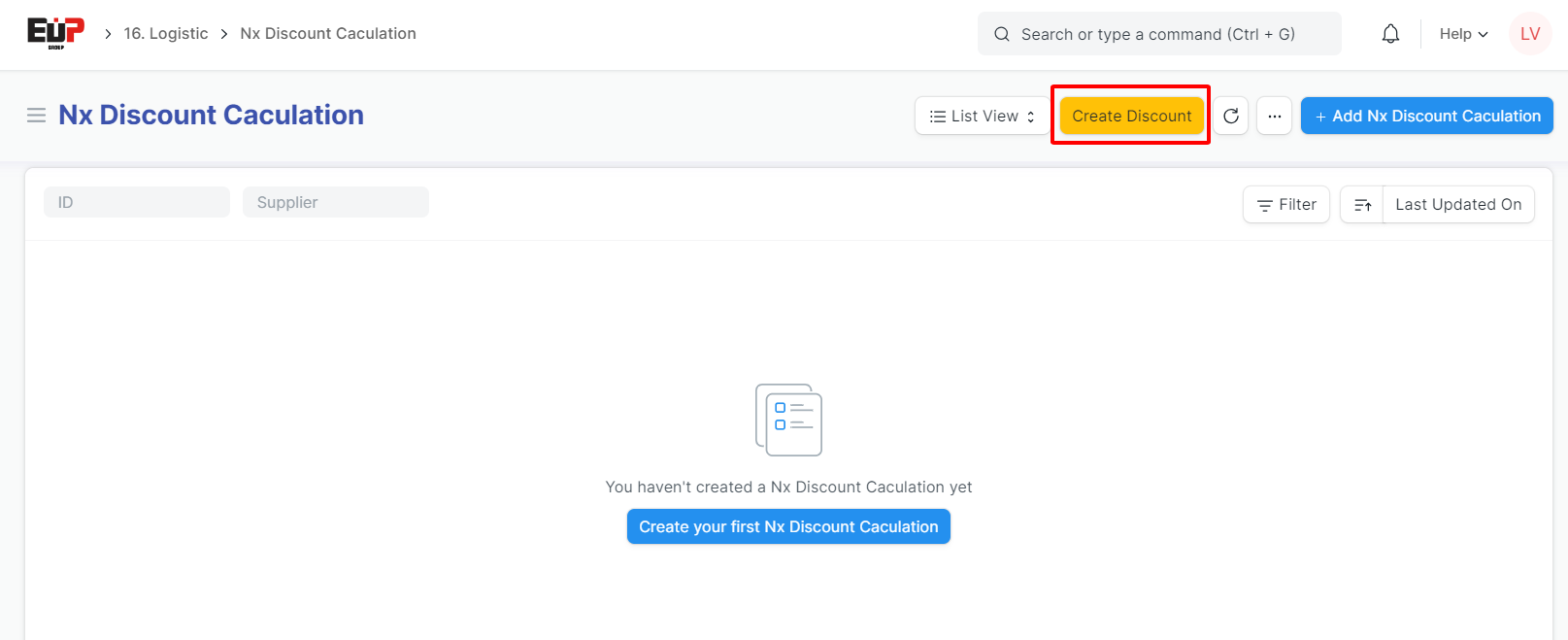Click Add Nx Discount Caculation button

pos(1426,116)
